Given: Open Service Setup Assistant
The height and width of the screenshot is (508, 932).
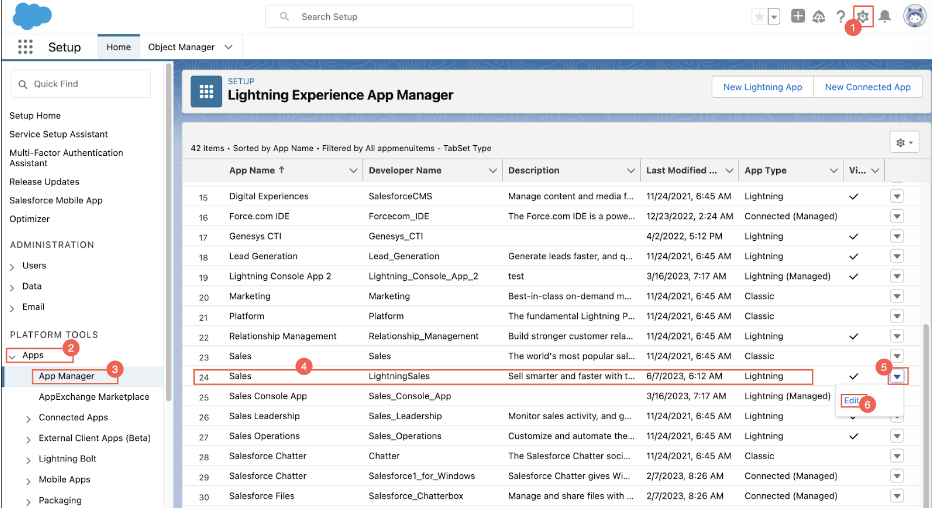Looking at the screenshot, I should 58,134.
